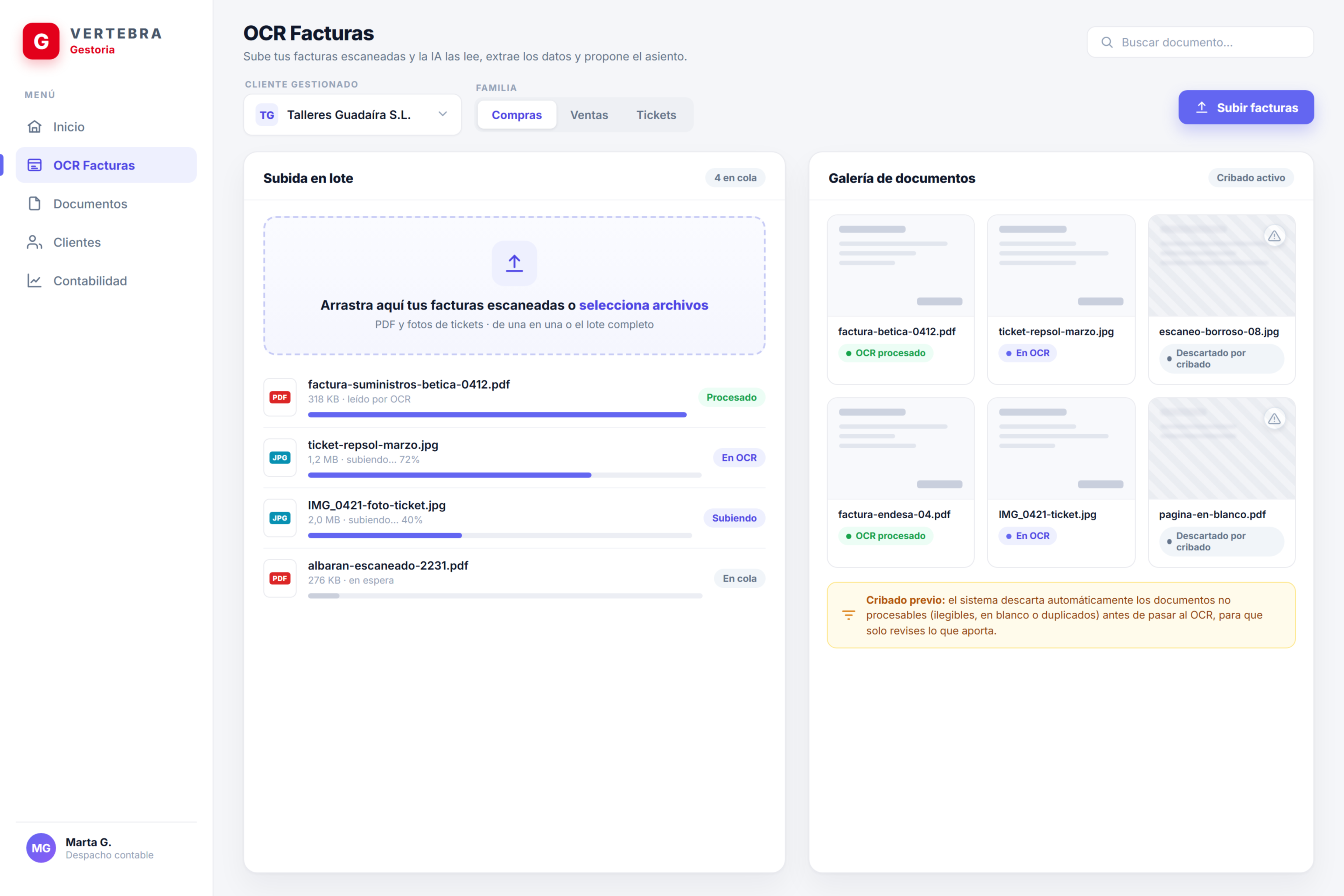Click the file name factura-suministros-betica-0412.pdf
Screen dimensions: 1344x896
[x=409, y=385]
